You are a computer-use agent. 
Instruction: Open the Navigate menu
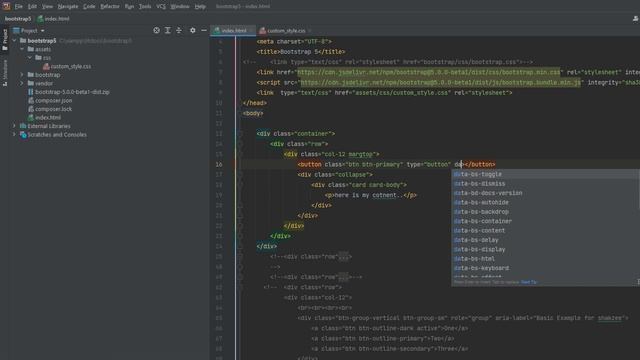[x=68, y=7]
